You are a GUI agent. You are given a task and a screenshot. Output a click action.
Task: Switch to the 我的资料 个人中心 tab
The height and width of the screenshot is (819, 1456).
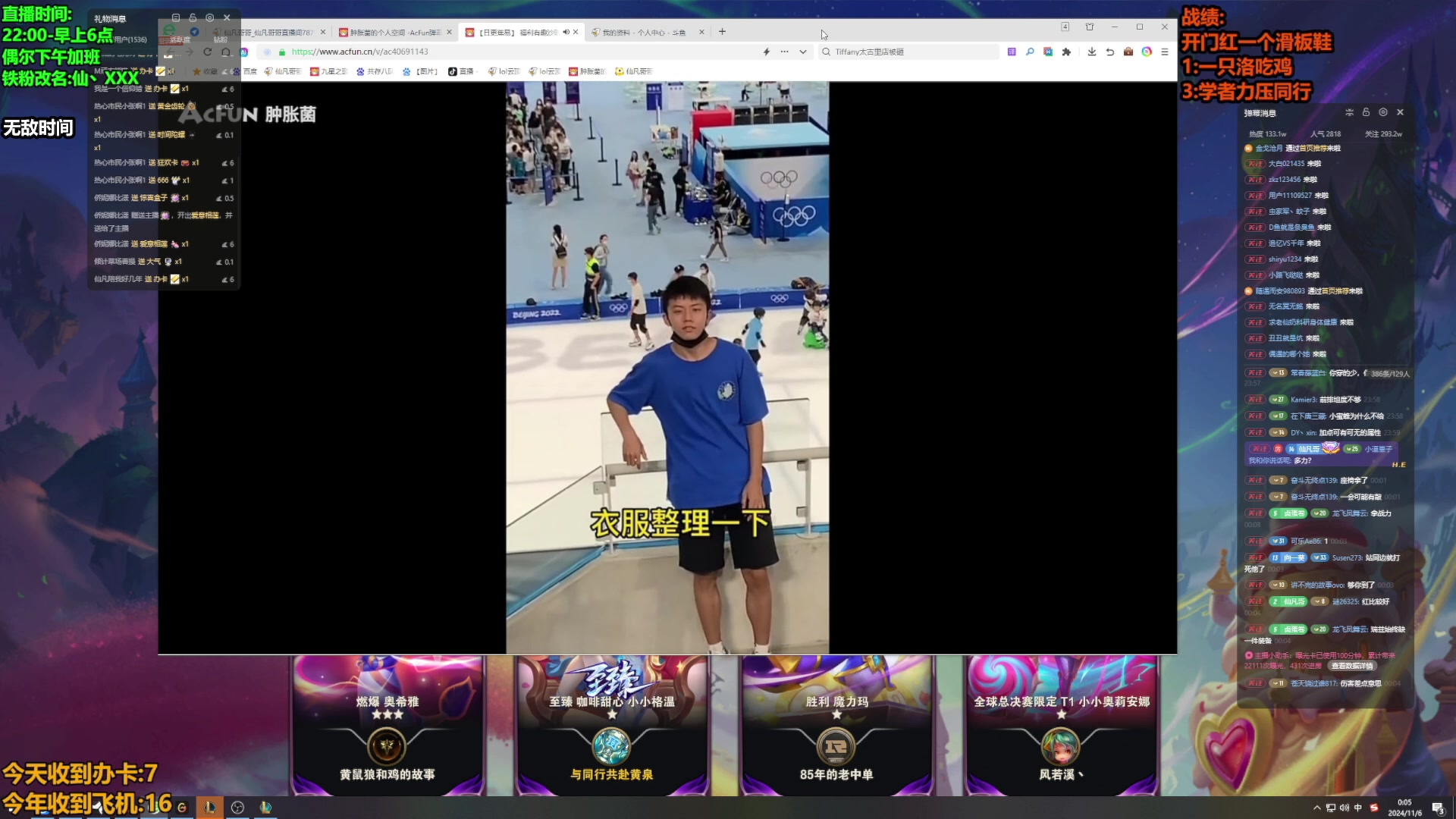(x=645, y=32)
